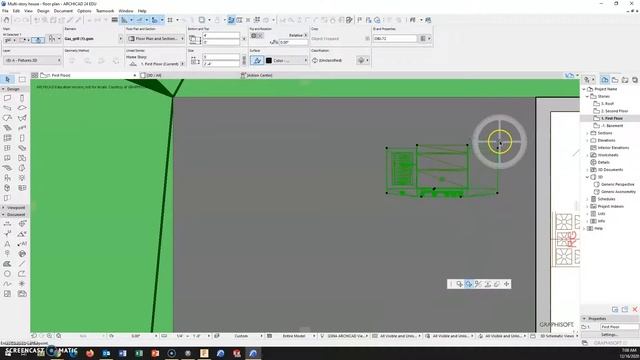Click the PowerPoint icon in taskbar

[155, 353]
